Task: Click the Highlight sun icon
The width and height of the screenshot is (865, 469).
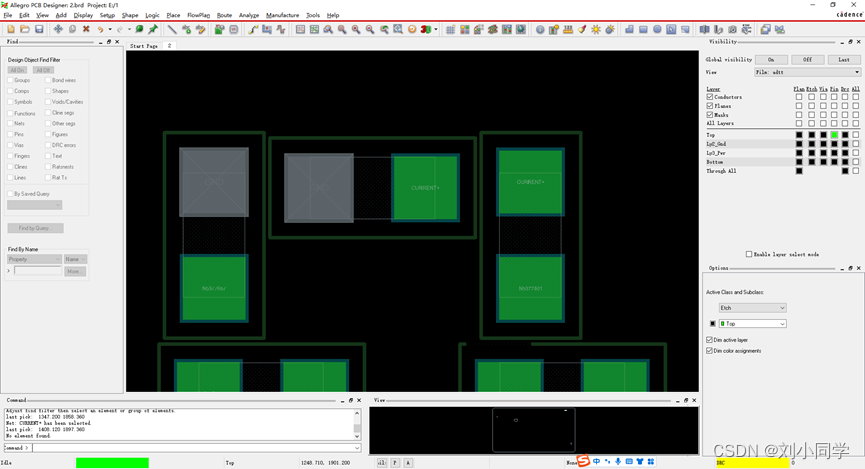Action: (596, 29)
